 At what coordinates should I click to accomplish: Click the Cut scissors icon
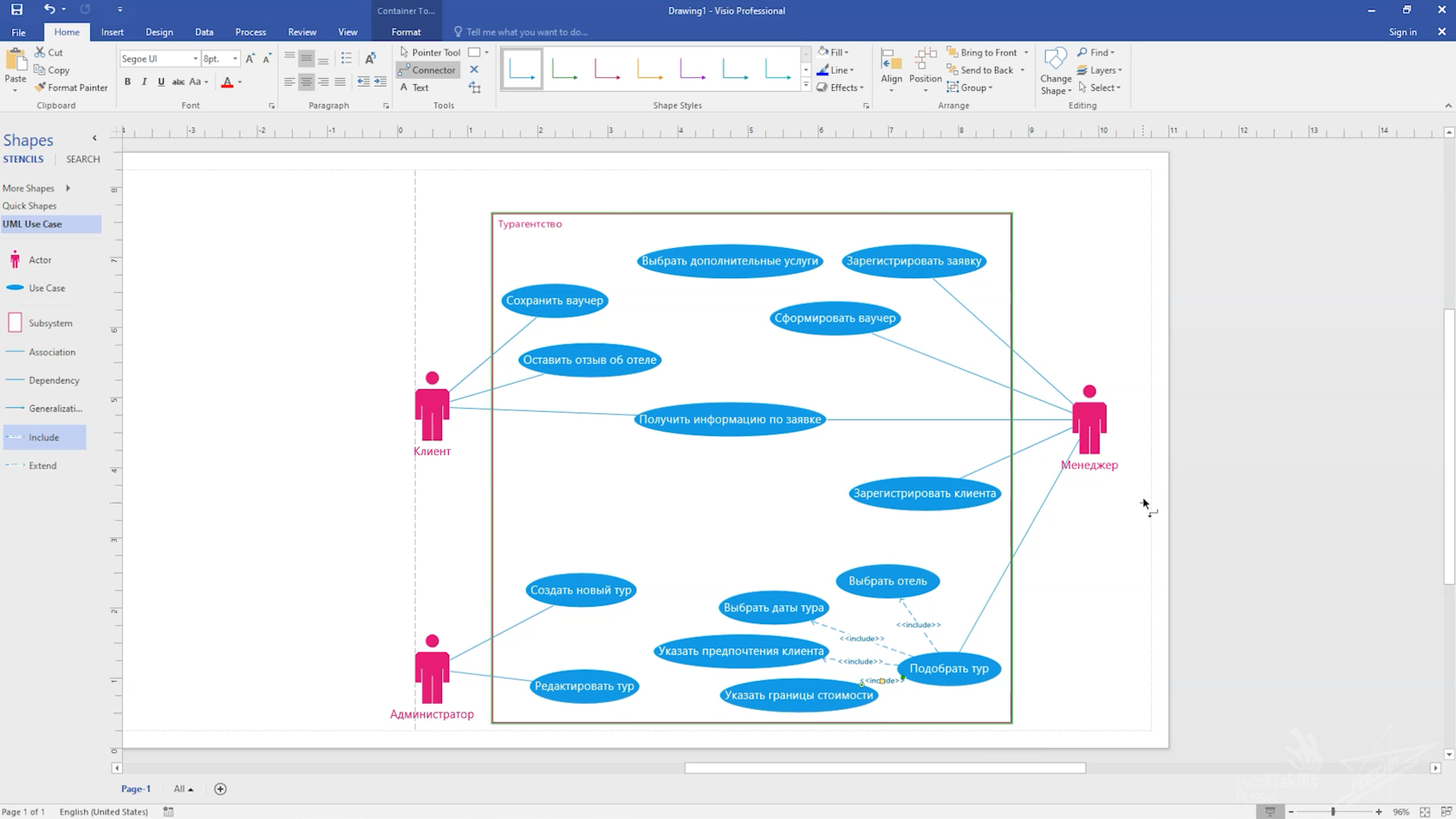click(x=40, y=52)
